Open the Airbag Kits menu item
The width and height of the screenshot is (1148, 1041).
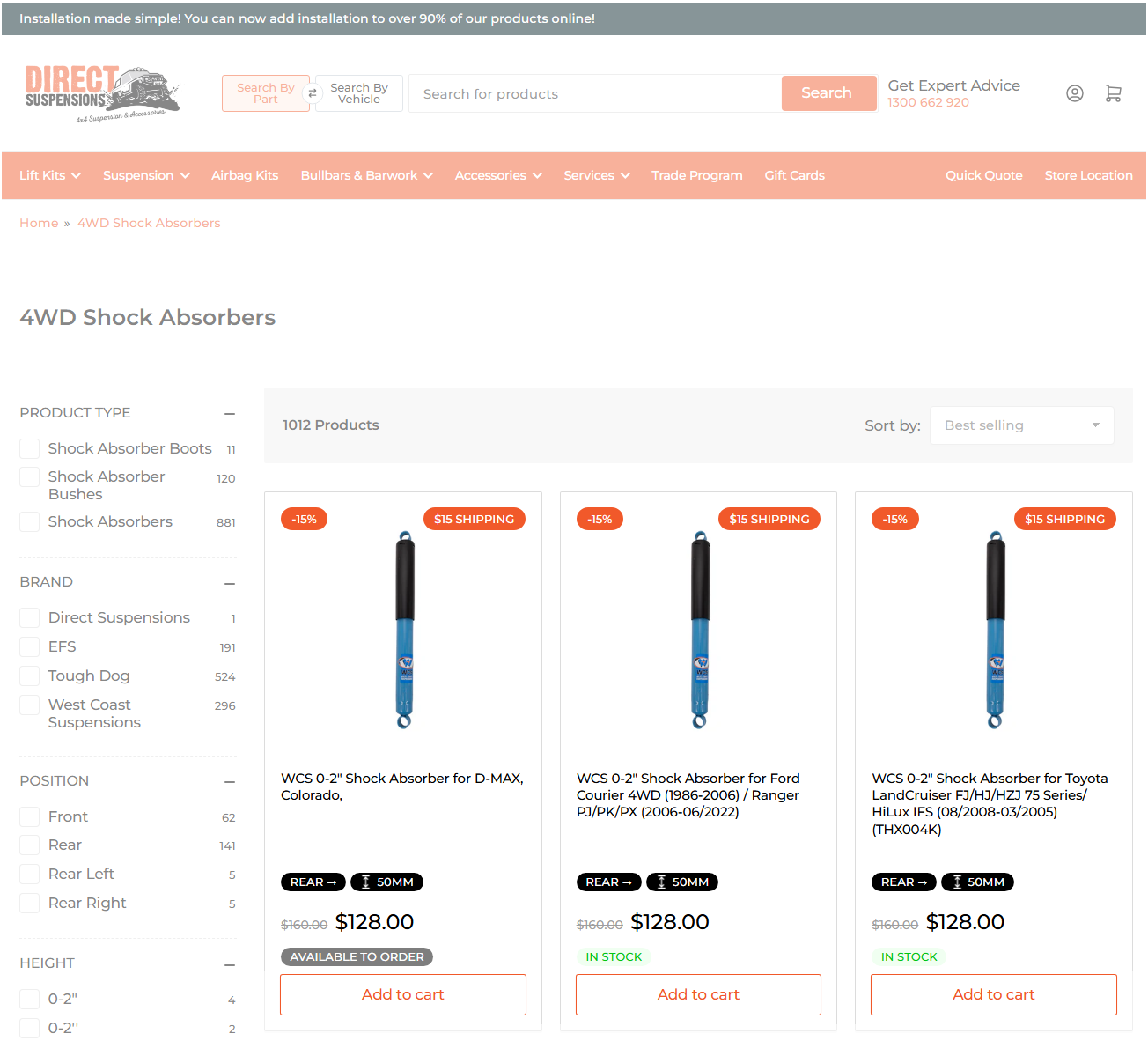click(x=245, y=175)
